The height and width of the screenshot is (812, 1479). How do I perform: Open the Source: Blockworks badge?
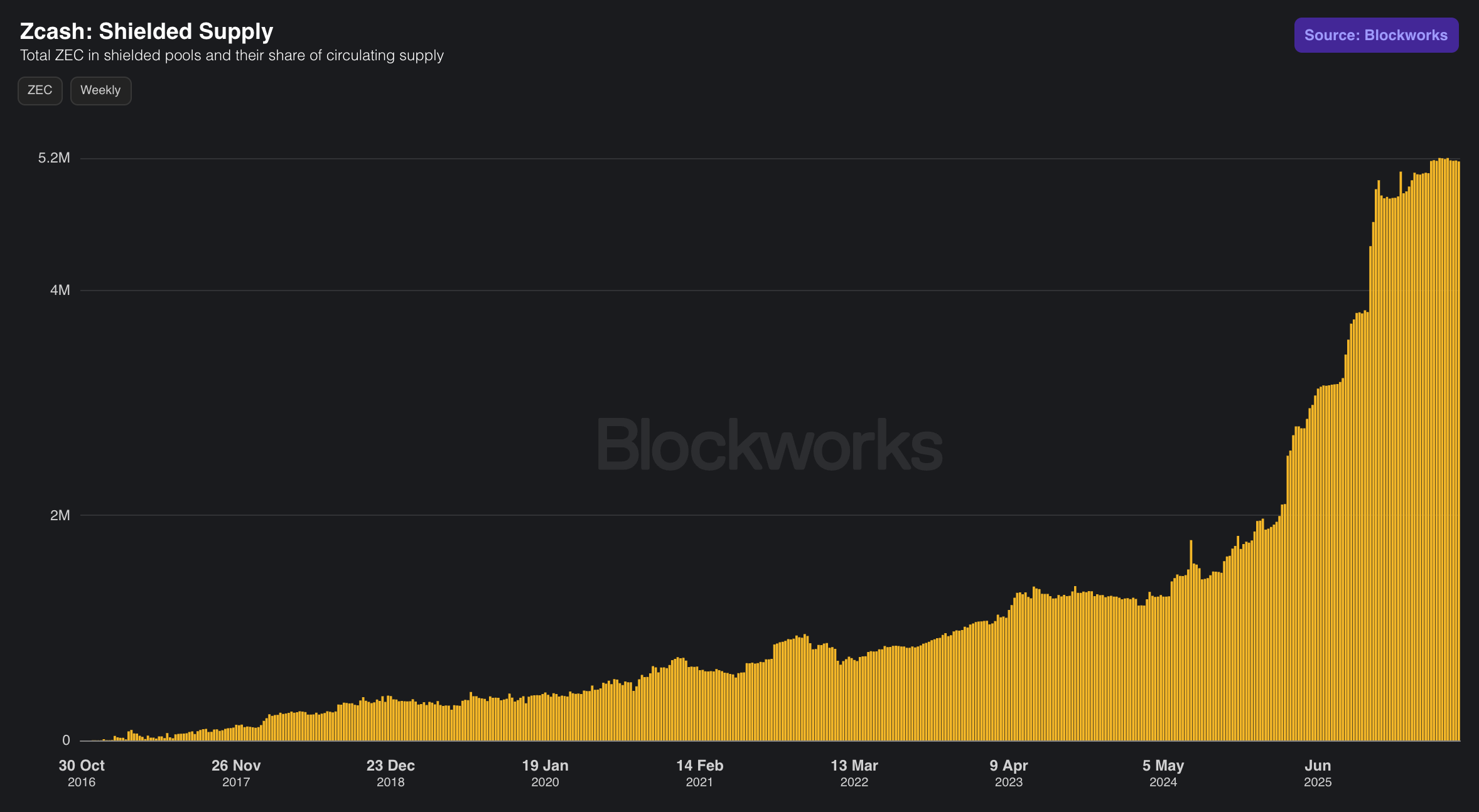pyautogui.click(x=1376, y=35)
